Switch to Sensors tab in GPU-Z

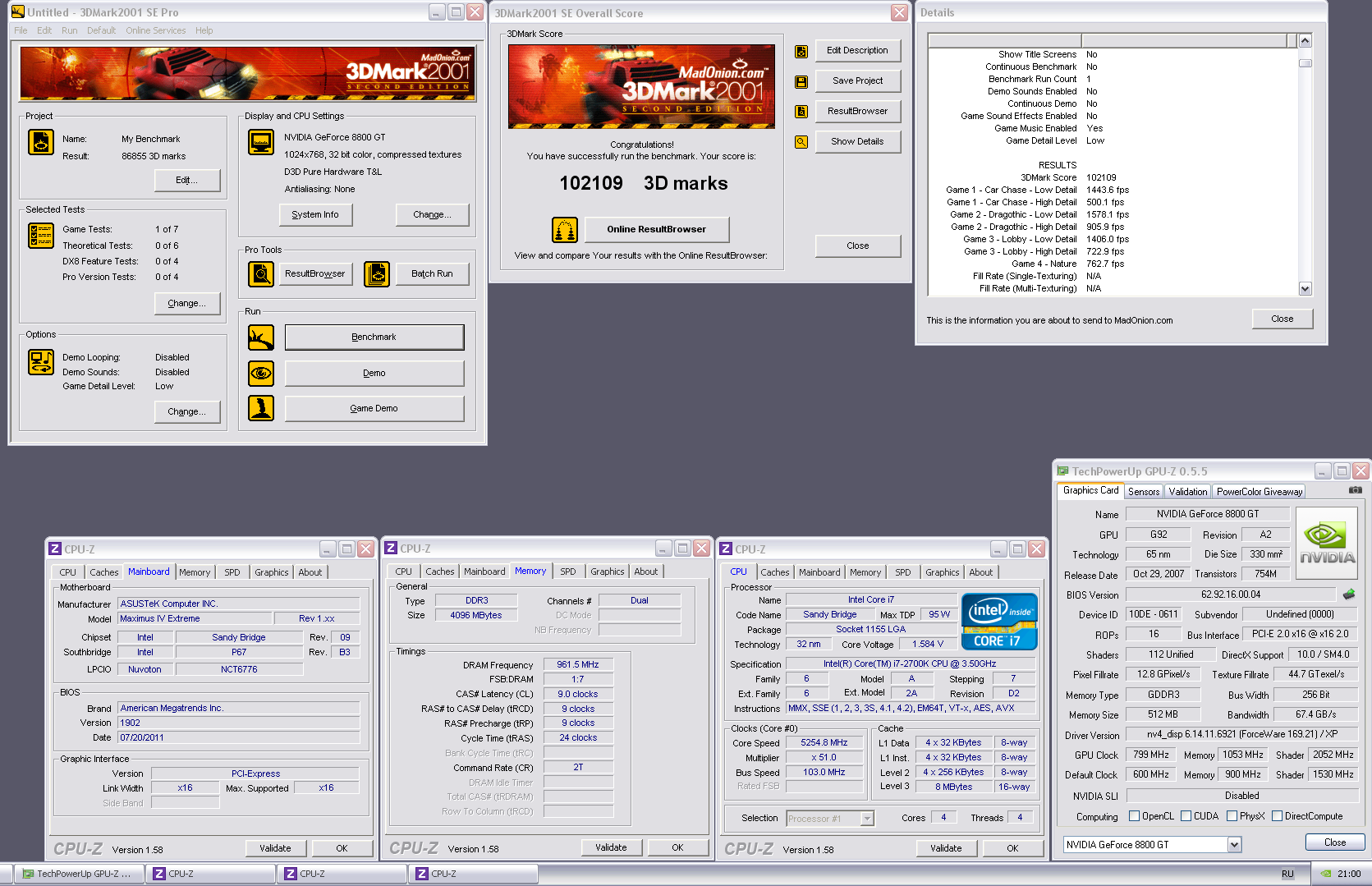click(x=1144, y=492)
